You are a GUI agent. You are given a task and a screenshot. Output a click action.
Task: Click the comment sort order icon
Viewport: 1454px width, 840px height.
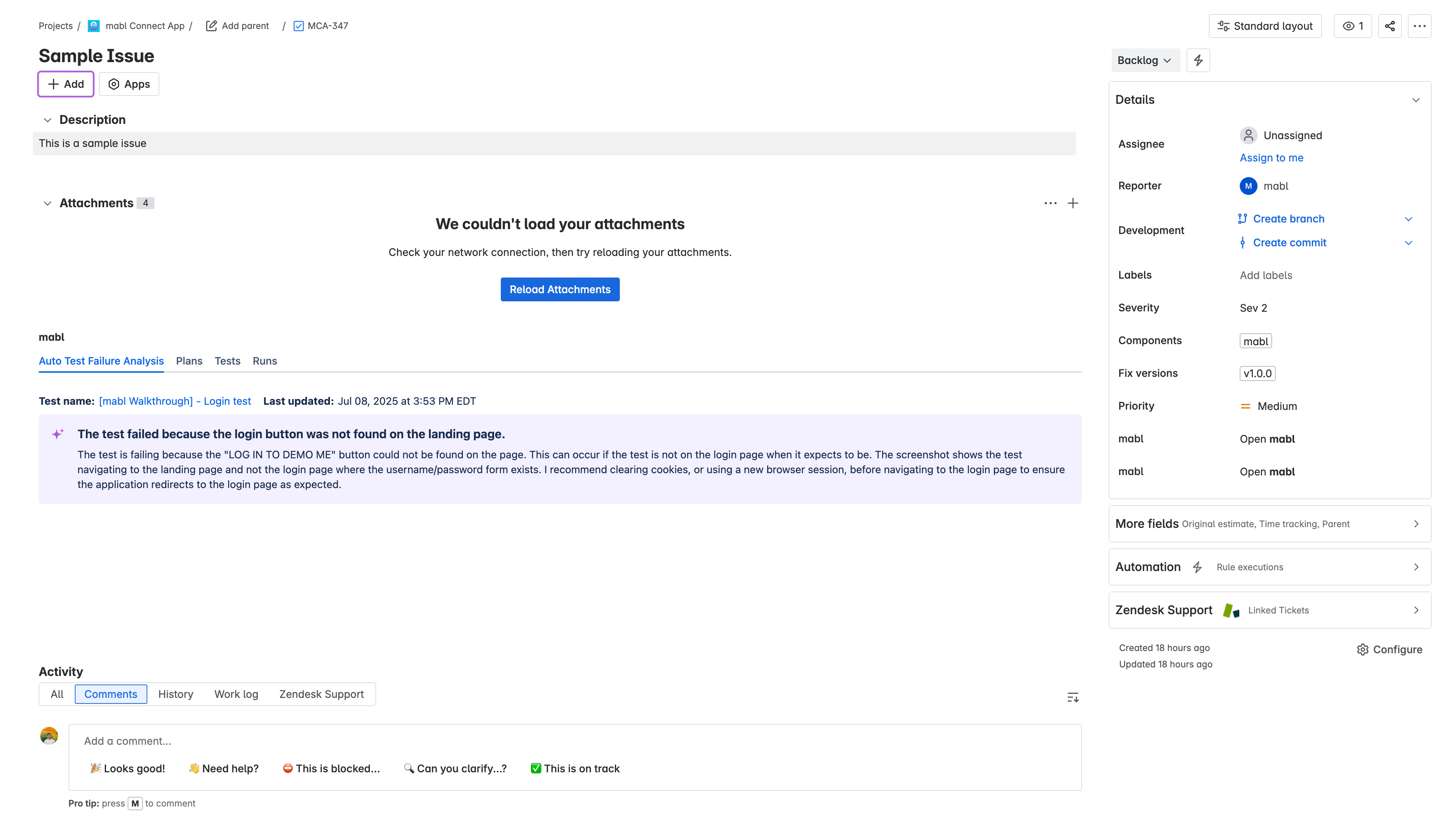[1073, 698]
